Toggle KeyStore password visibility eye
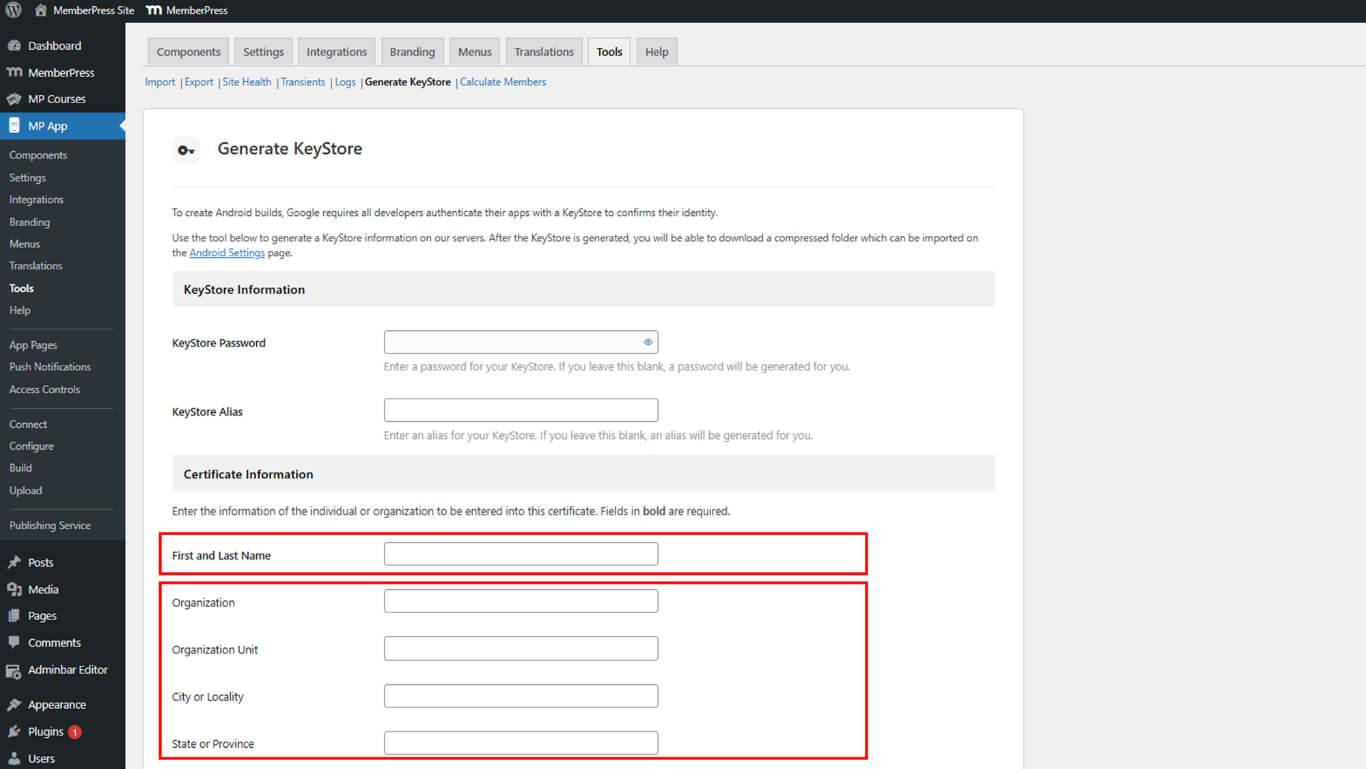This screenshot has height=769, width=1366. click(648, 342)
